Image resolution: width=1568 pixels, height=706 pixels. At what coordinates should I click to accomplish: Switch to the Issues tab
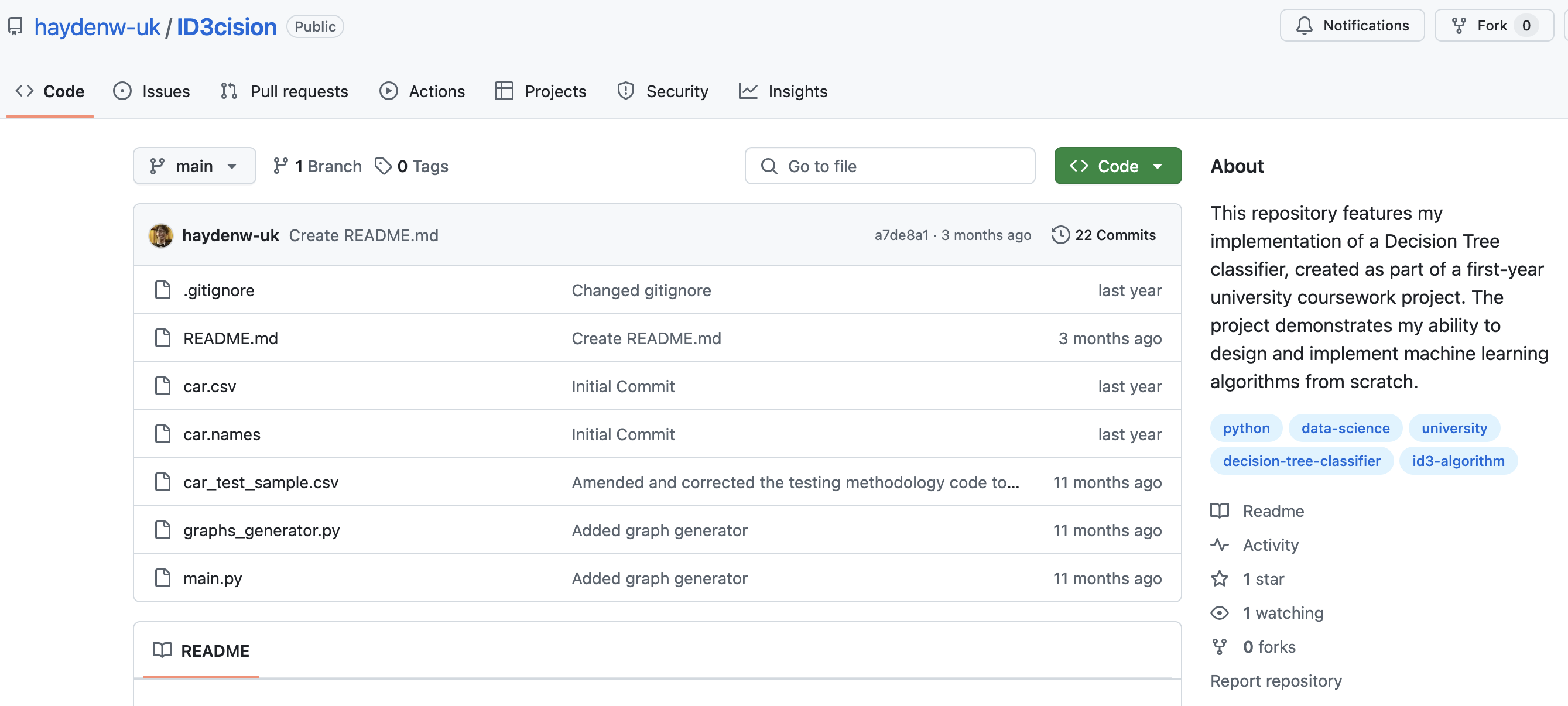[152, 91]
